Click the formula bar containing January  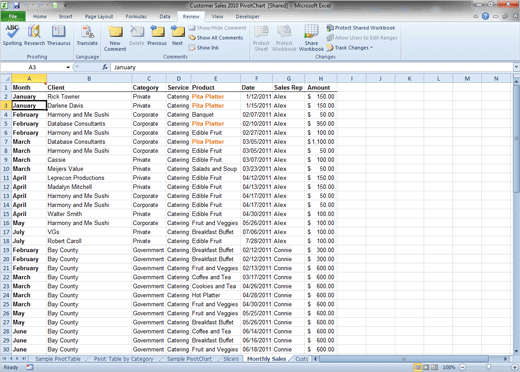pos(312,67)
